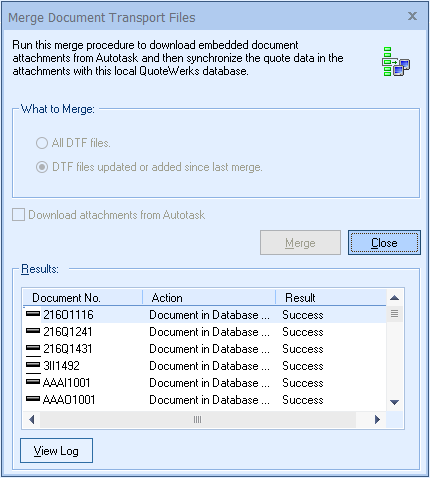Click the horizontal scroll right arrow
Viewport: 430px width, 478px height.
(x=377, y=419)
